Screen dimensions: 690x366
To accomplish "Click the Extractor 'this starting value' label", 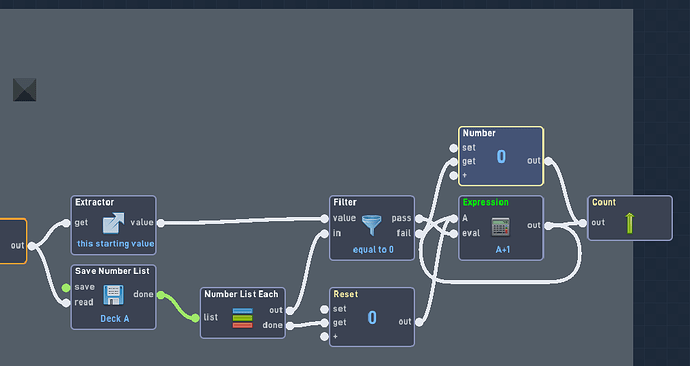I will tap(116, 244).
